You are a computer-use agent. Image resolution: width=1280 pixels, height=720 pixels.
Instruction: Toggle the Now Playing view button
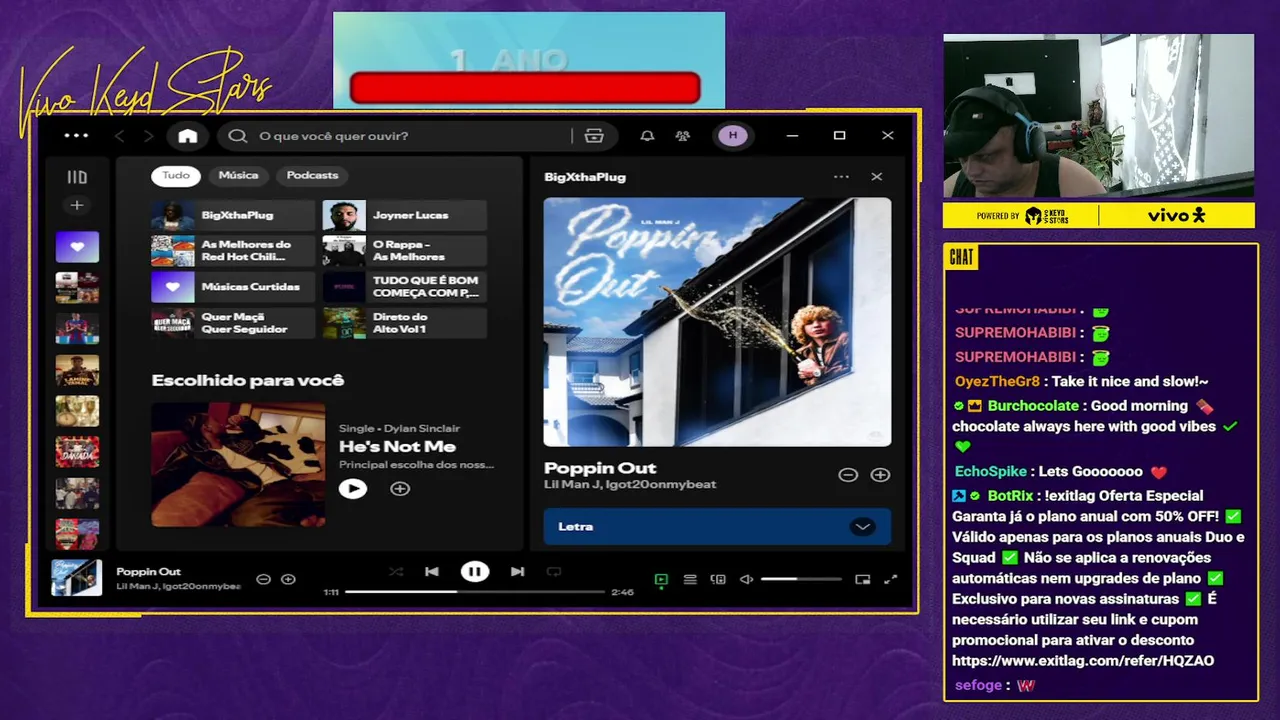pos(661,579)
